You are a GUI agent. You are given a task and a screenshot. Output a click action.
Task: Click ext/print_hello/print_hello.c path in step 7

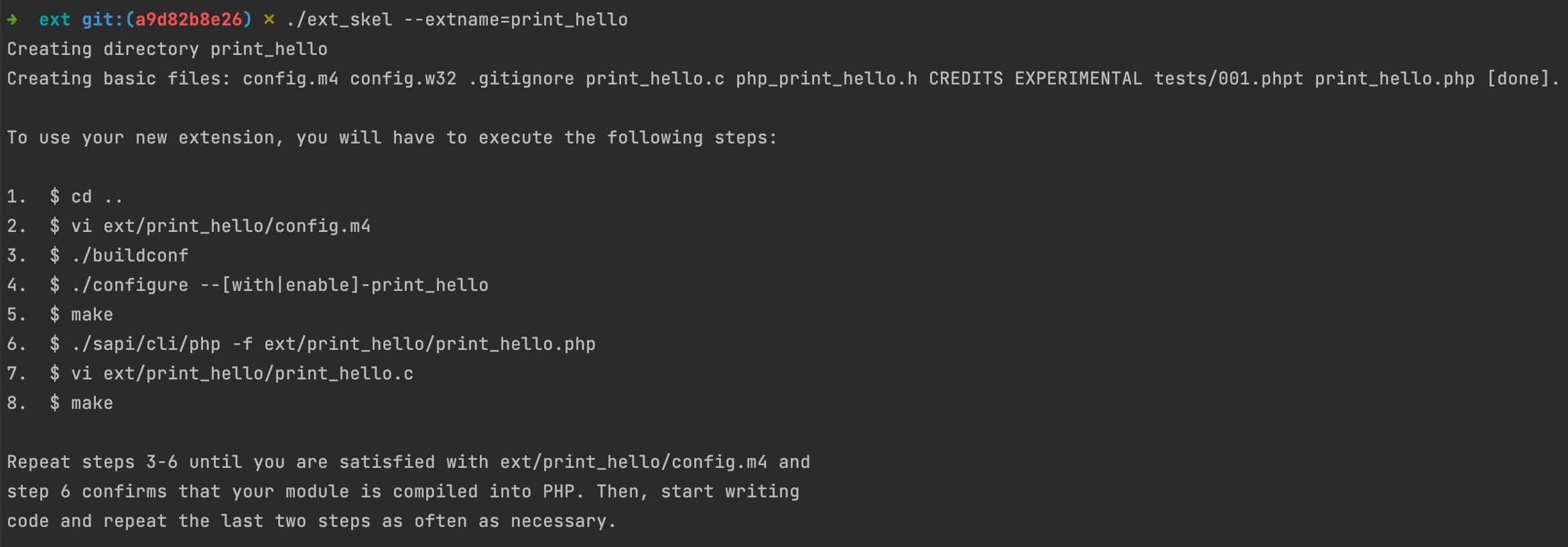tap(258, 373)
